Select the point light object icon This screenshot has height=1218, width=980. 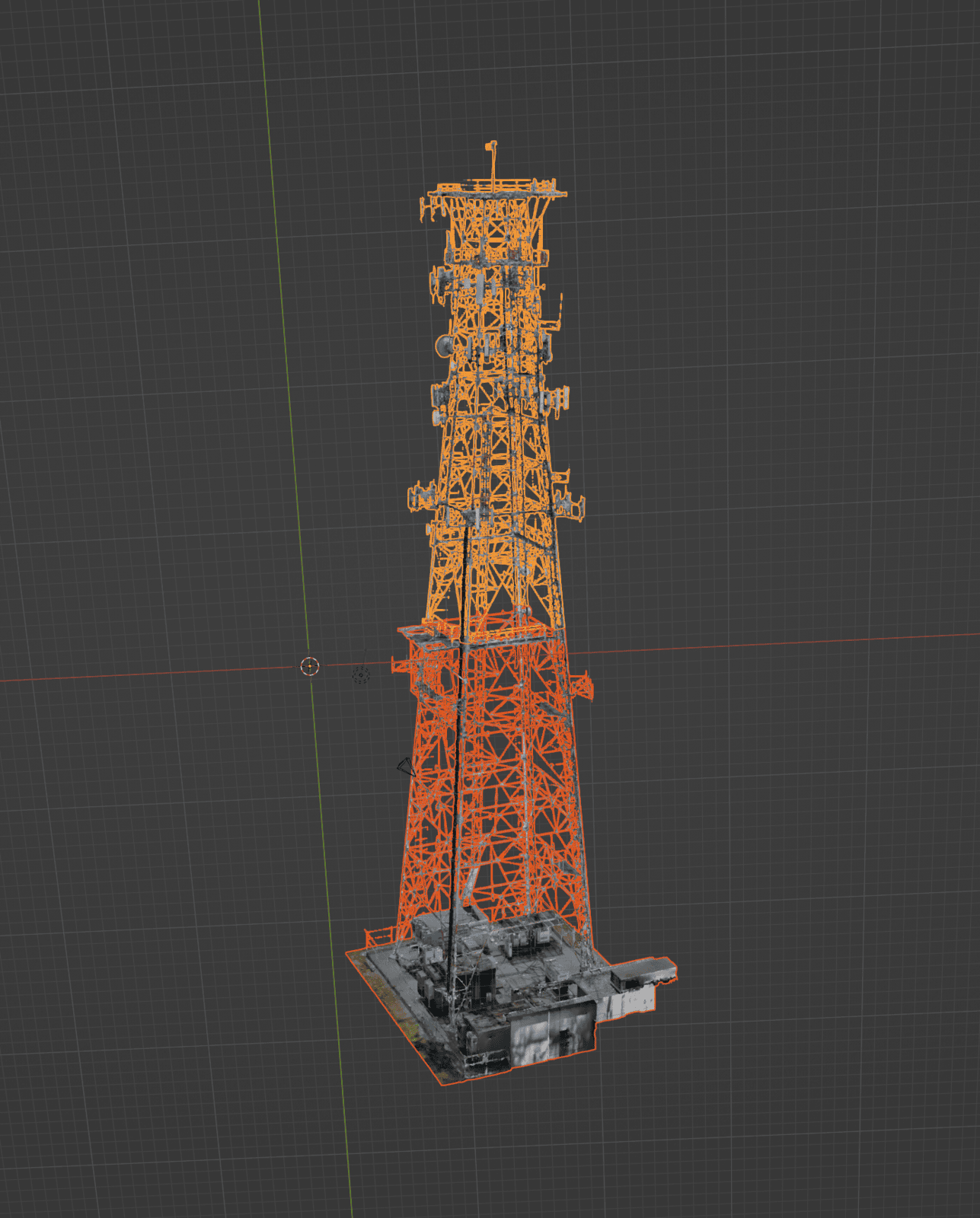click(361, 674)
